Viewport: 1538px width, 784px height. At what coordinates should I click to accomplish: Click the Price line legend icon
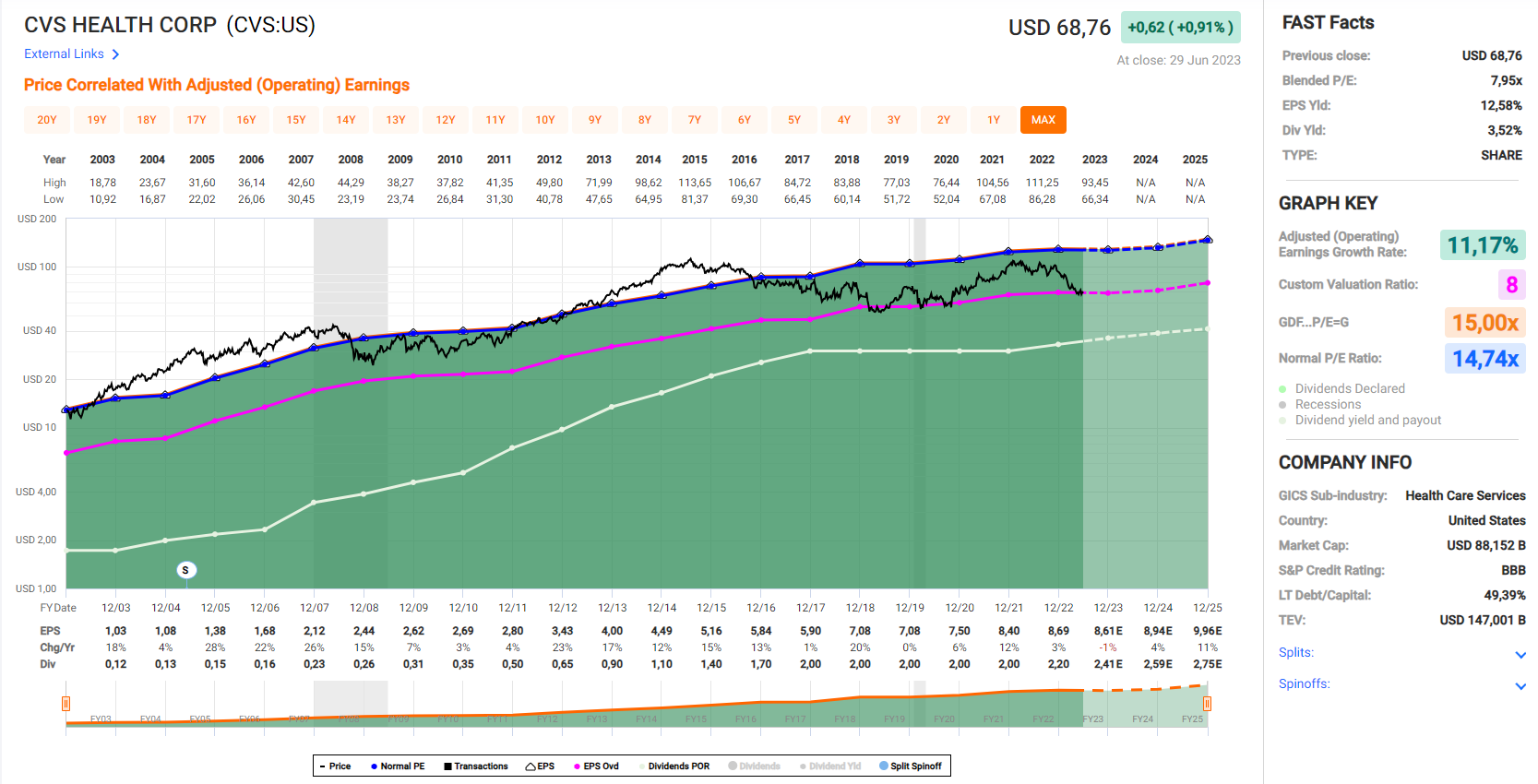323,766
